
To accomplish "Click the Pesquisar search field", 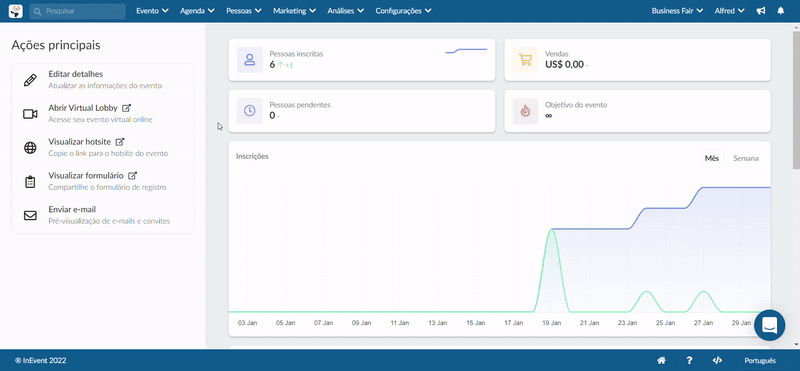I will 78,11.
